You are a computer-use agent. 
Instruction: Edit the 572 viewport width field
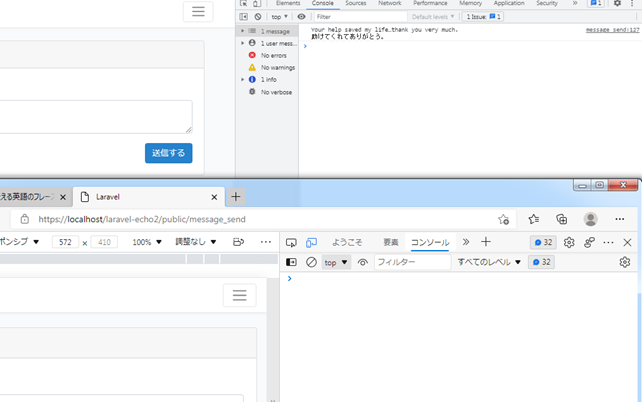pyautogui.click(x=65, y=242)
